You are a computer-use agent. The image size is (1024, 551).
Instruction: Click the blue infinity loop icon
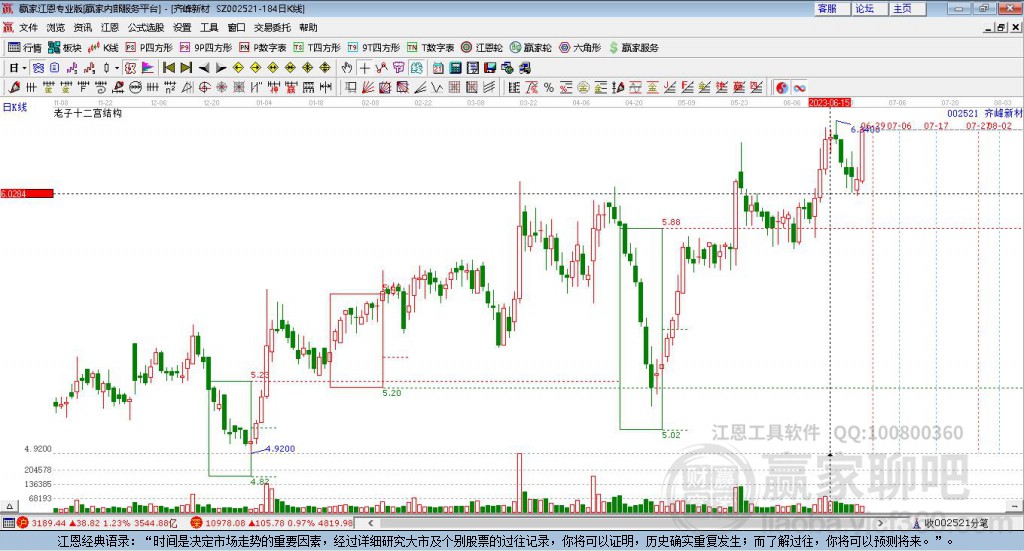(x=799, y=87)
